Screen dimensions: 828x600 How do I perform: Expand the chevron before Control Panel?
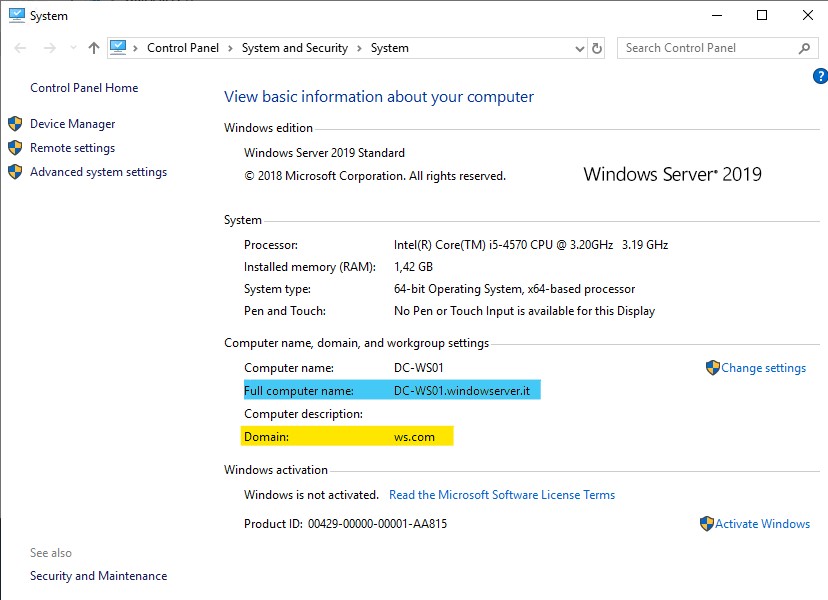136,48
